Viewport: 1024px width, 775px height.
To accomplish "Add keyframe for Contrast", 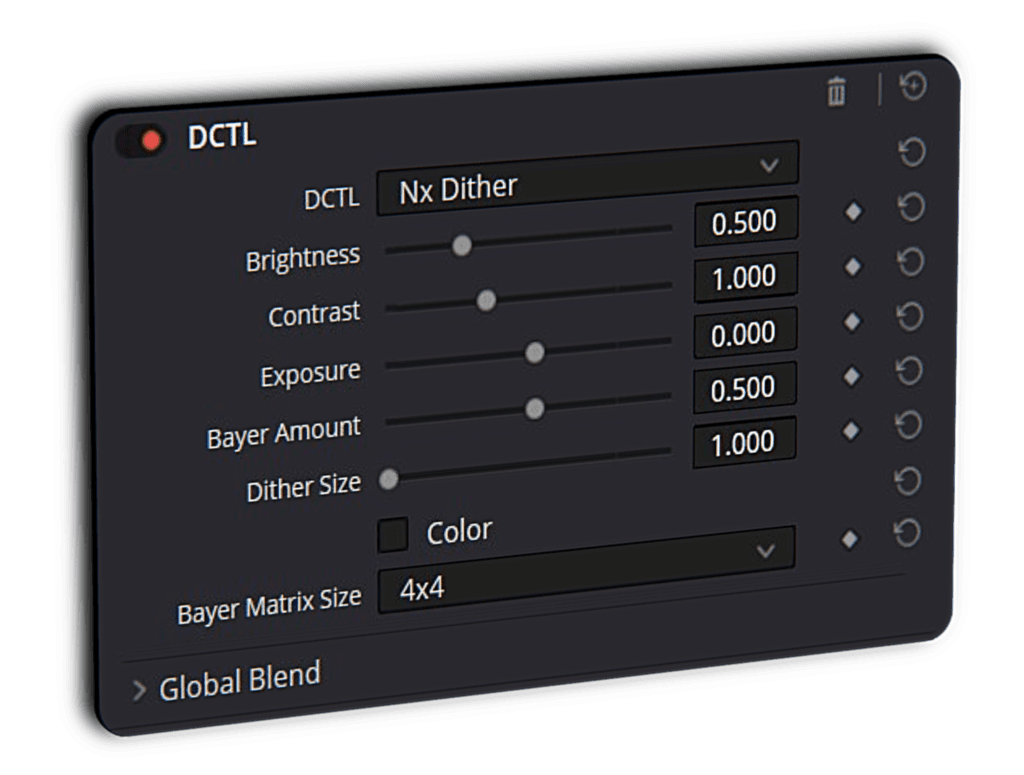I will [853, 266].
